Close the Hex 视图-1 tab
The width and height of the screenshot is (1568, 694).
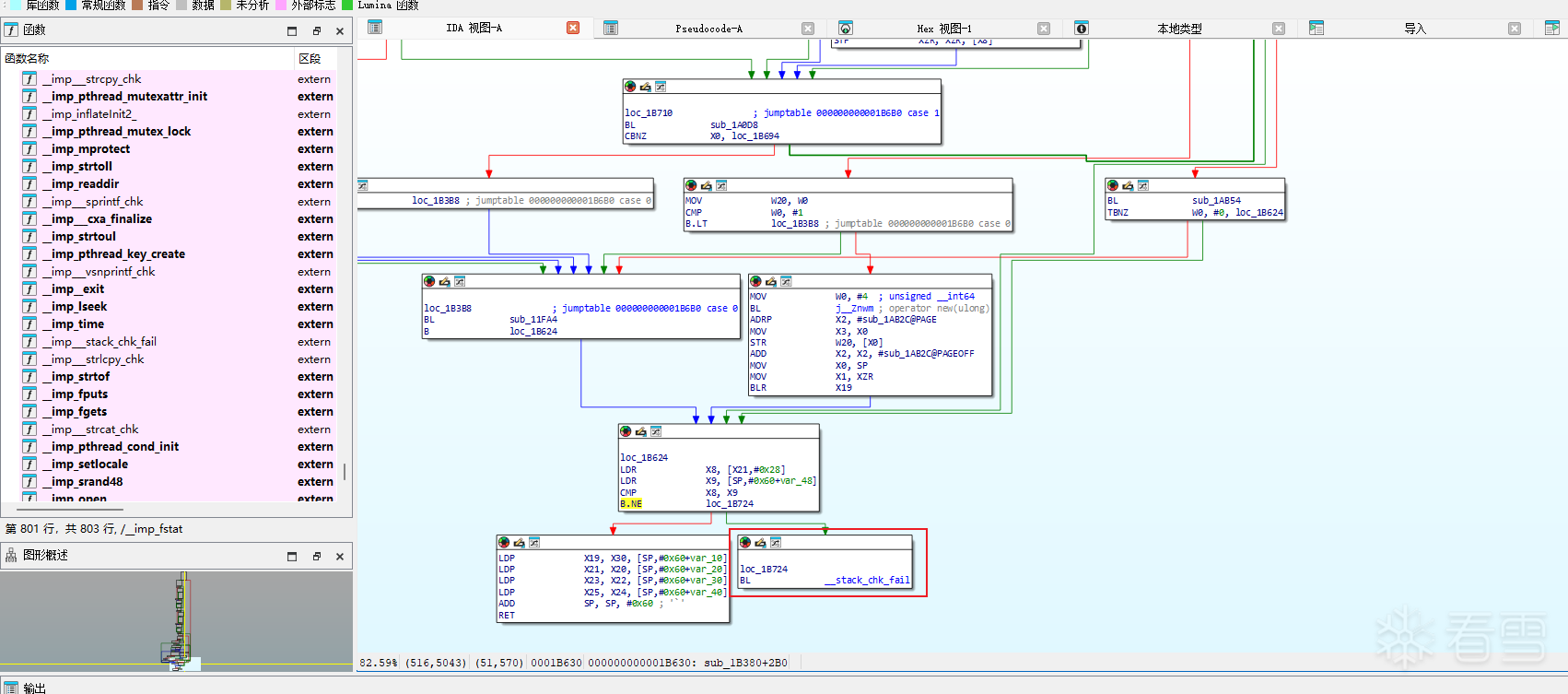click(1044, 29)
